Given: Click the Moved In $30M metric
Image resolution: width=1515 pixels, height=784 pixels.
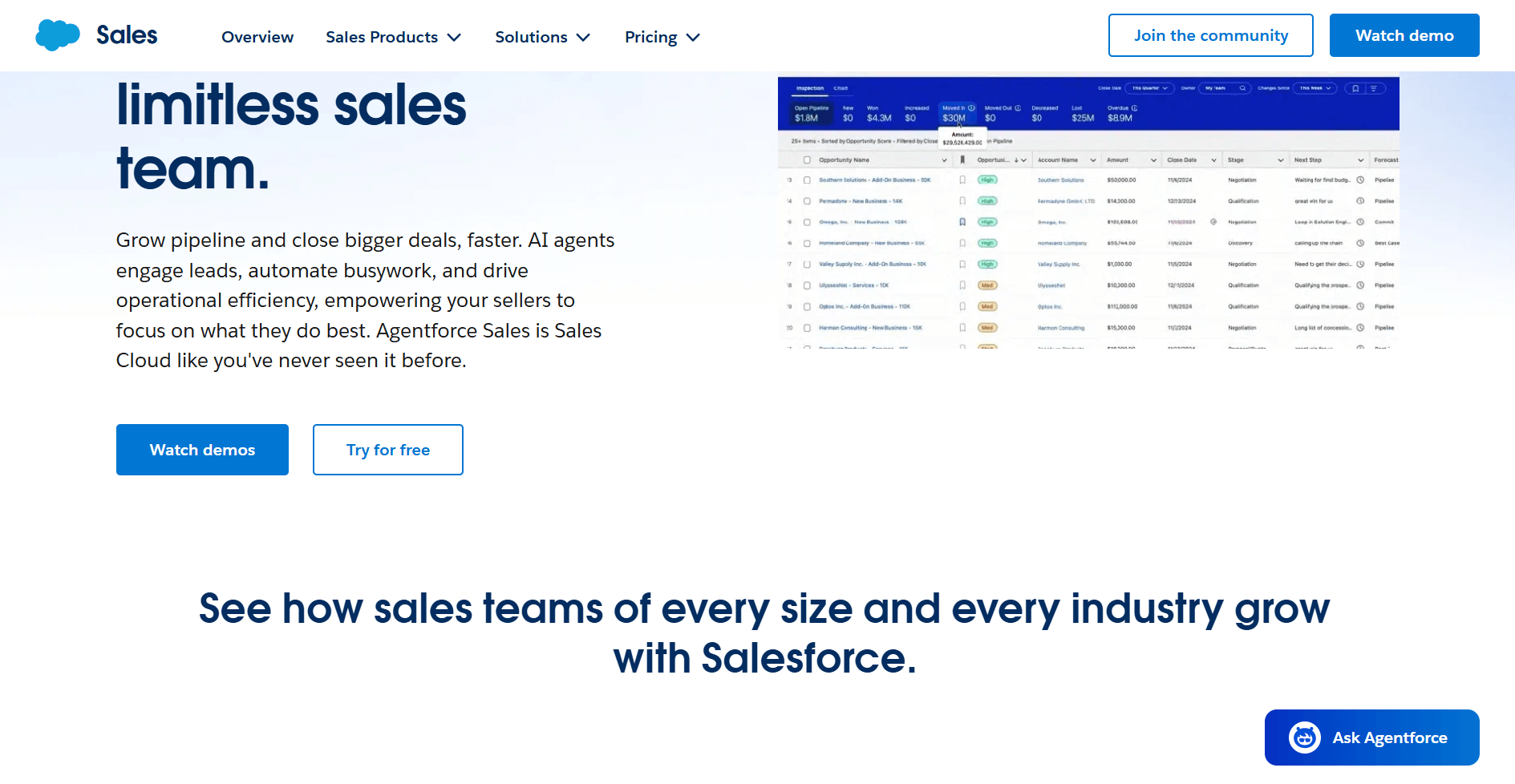Looking at the screenshot, I should [x=958, y=113].
